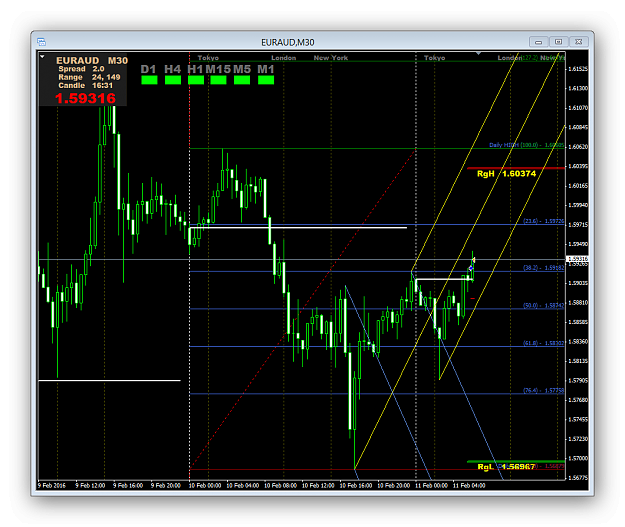Click the Candle 16:31 countdown
625x527 pixels.
(x=86, y=86)
